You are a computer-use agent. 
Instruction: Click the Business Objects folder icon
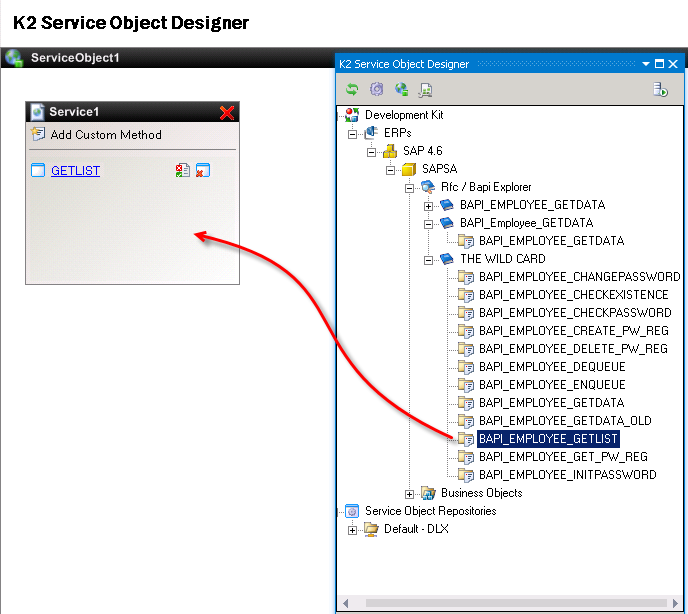pos(428,493)
